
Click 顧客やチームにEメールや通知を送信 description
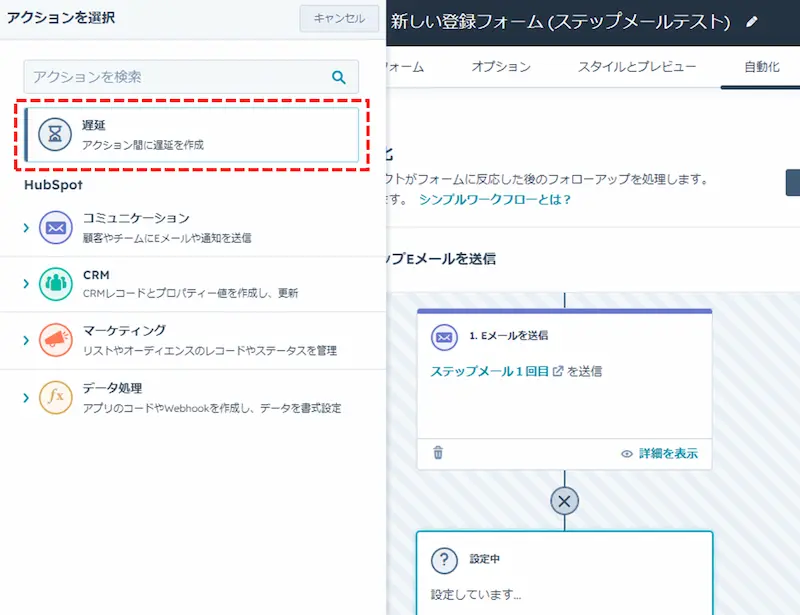tap(167, 238)
